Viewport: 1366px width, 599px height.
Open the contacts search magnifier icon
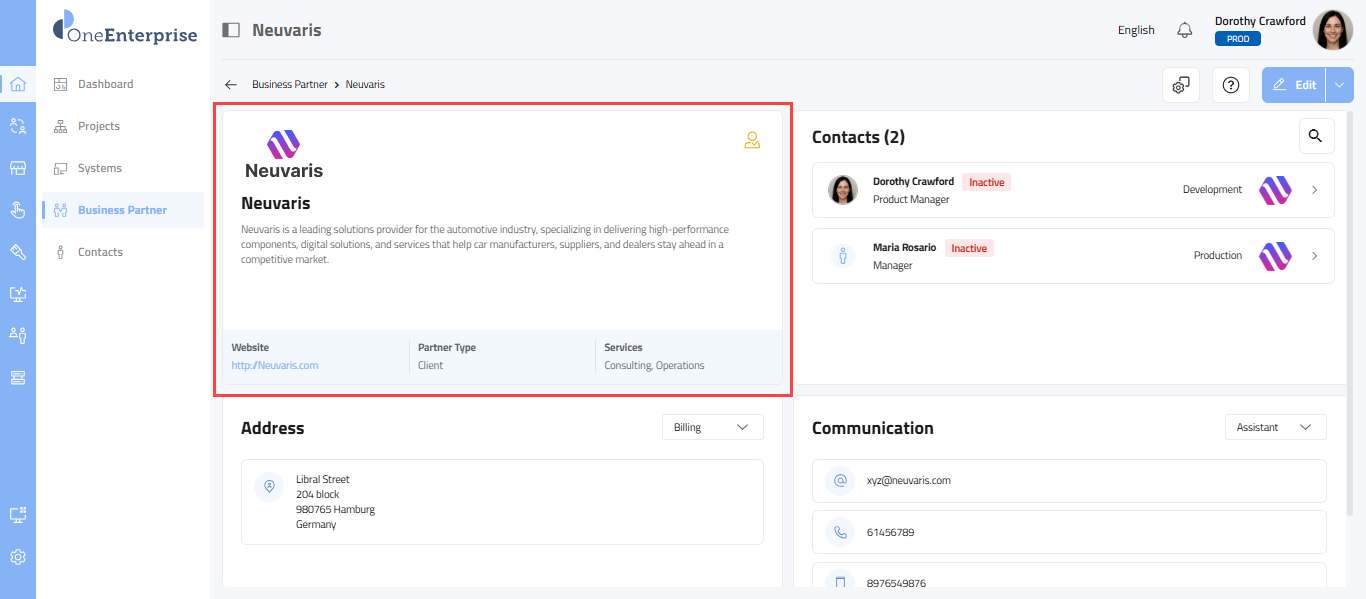pos(1316,136)
